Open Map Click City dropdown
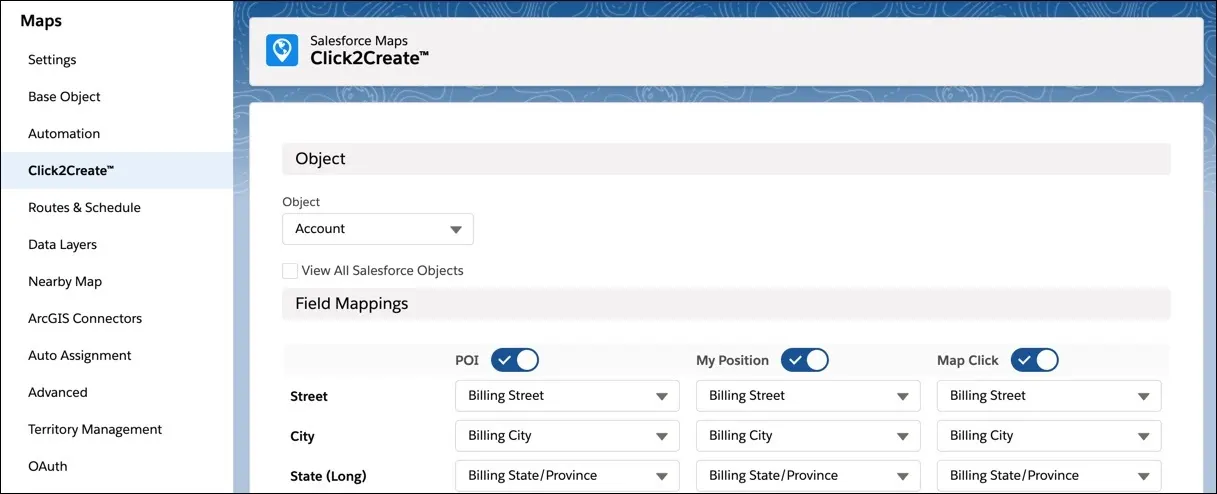1217x494 pixels. 1049,436
